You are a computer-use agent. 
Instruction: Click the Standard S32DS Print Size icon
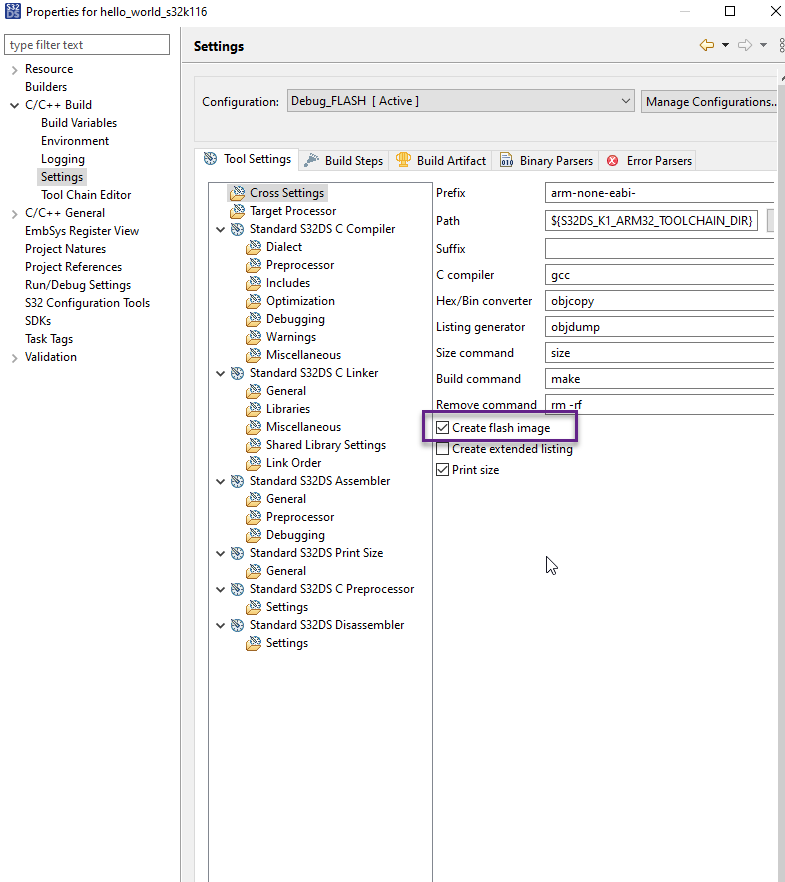click(238, 553)
